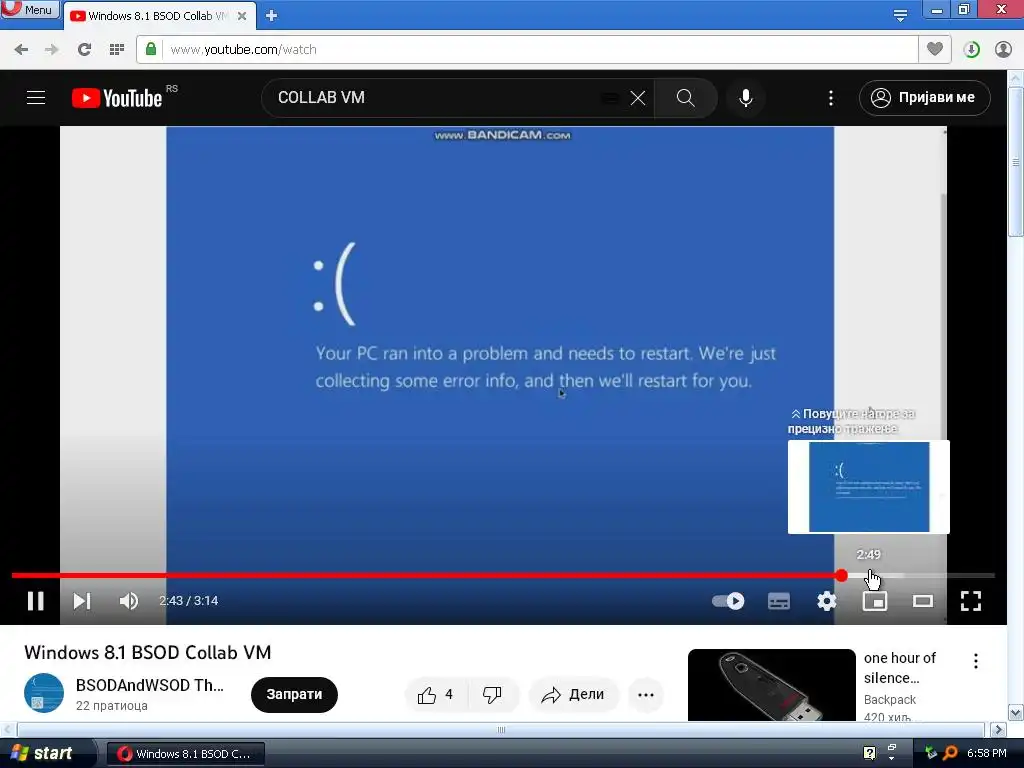
Task: Go back to previous page
Action: coord(21,49)
